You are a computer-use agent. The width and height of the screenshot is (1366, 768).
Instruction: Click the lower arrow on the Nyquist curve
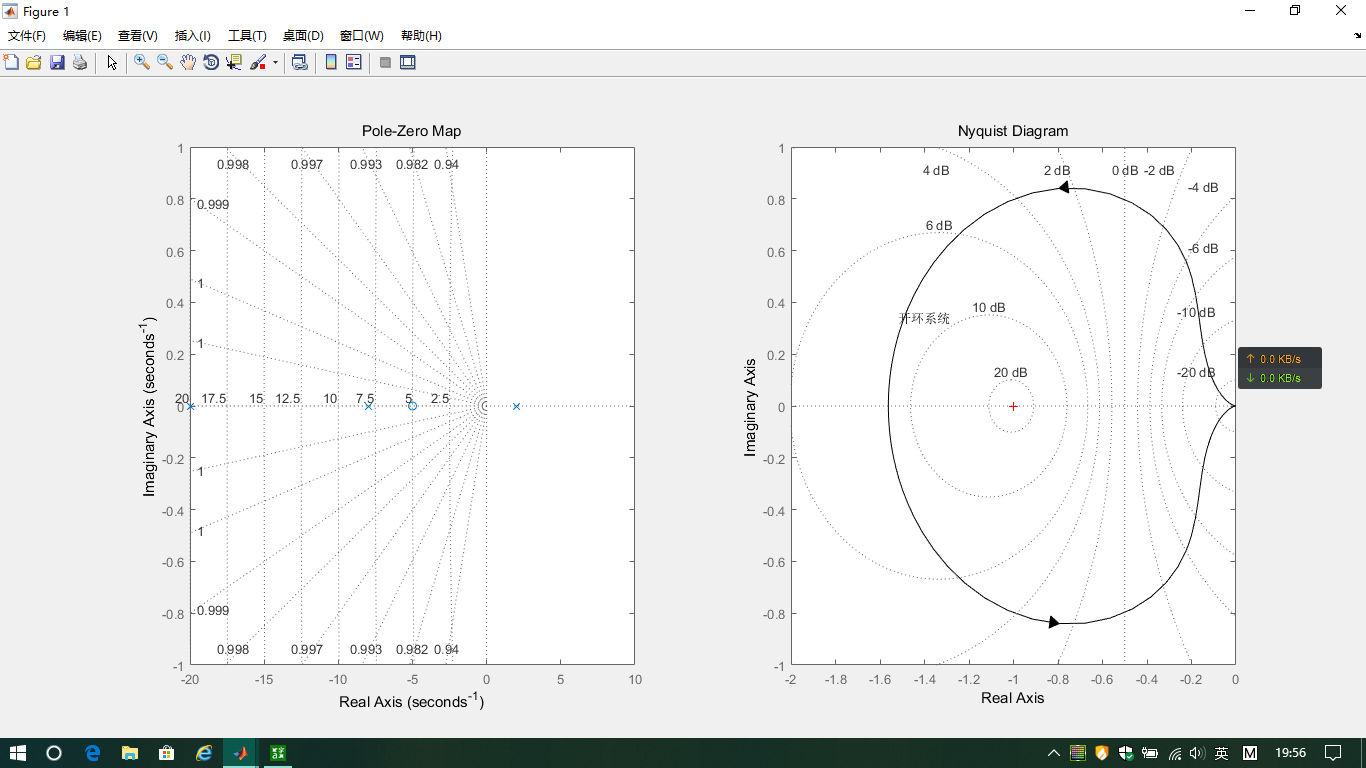click(1054, 622)
